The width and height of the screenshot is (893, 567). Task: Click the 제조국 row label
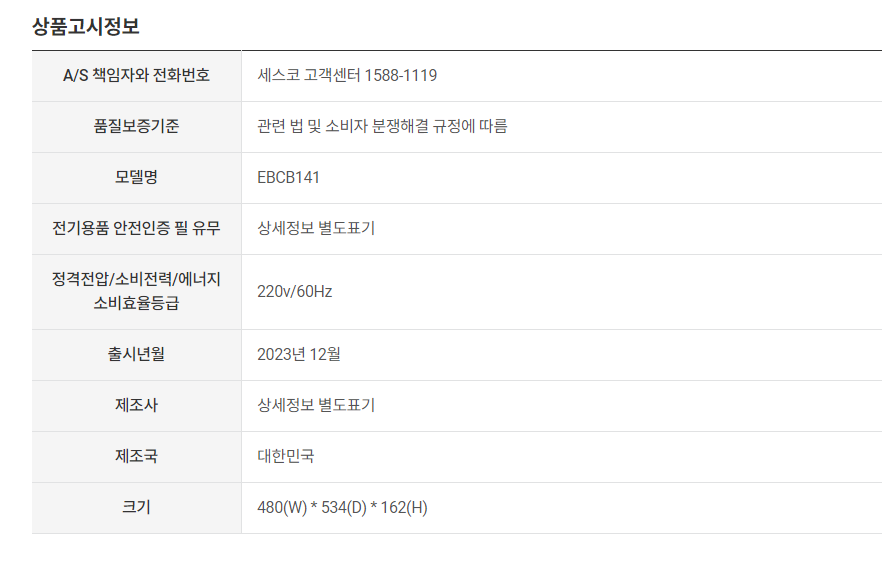pyautogui.click(x=136, y=456)
